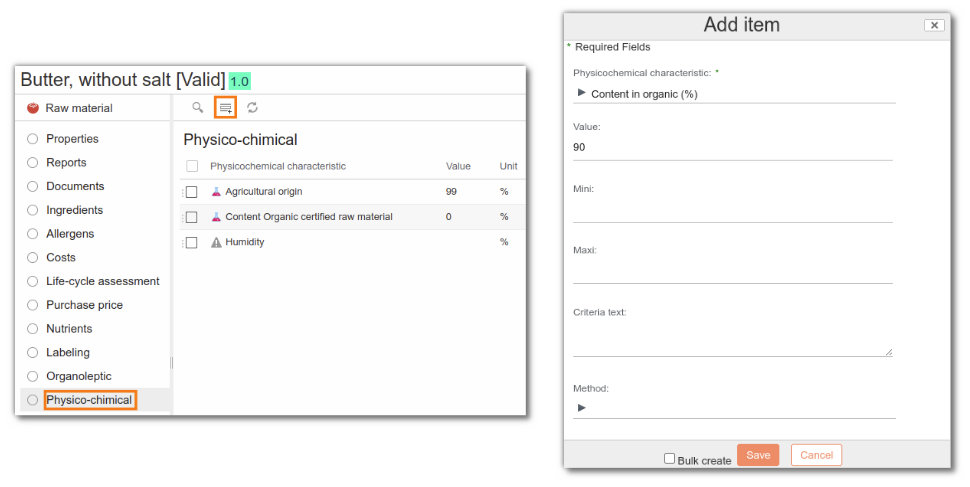Click the search magnifier icon in toolbar

198,107
